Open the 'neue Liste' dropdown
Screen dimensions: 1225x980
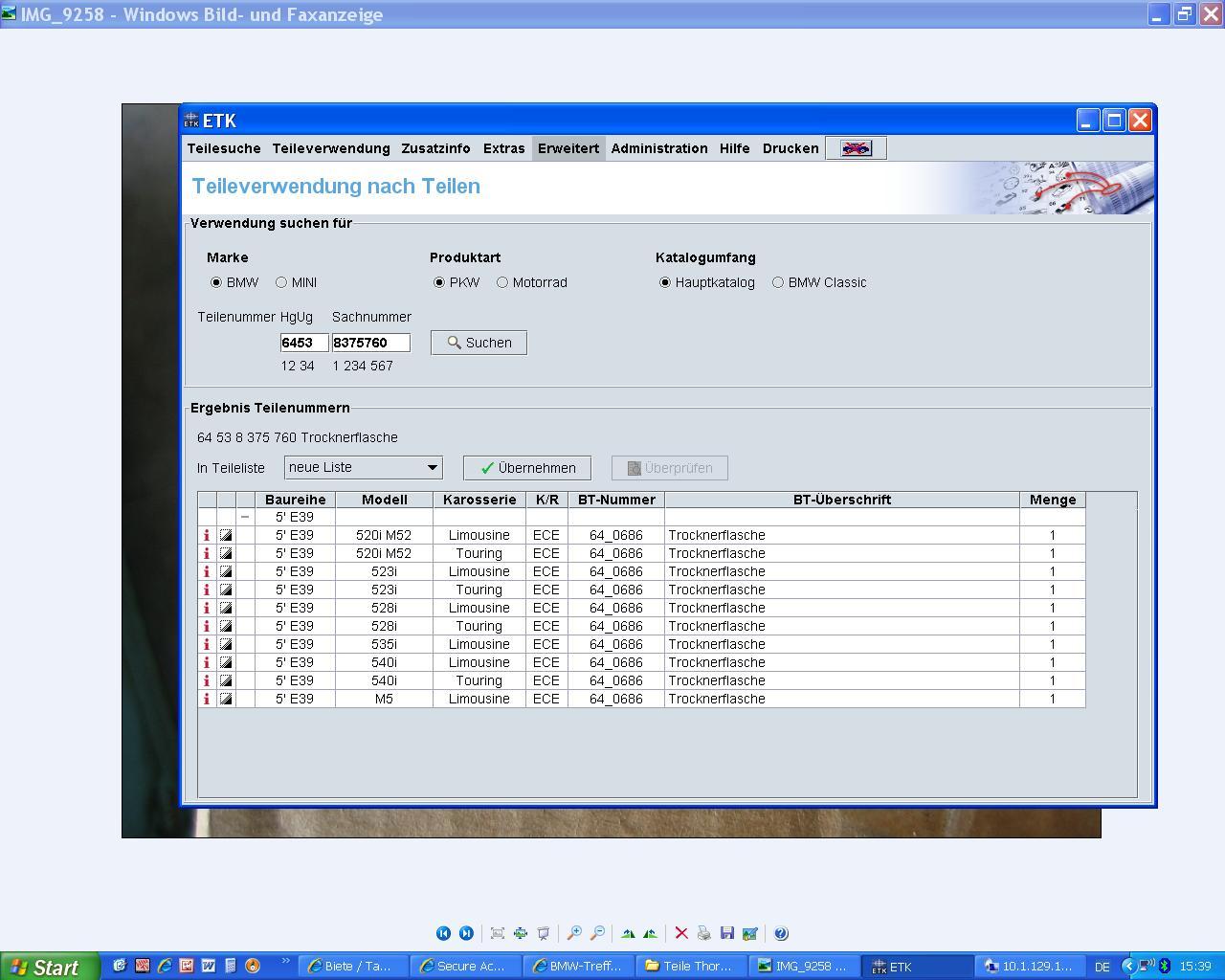(432, 468)
